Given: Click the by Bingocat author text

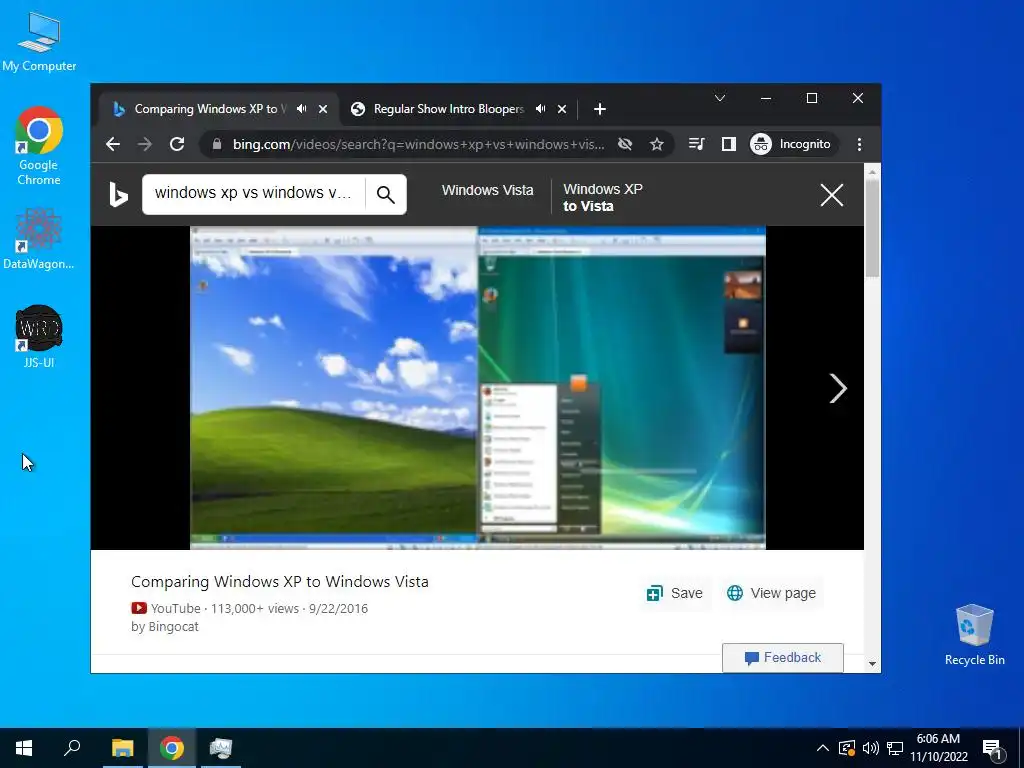Looking at the screenshot, I should [165, 626].
